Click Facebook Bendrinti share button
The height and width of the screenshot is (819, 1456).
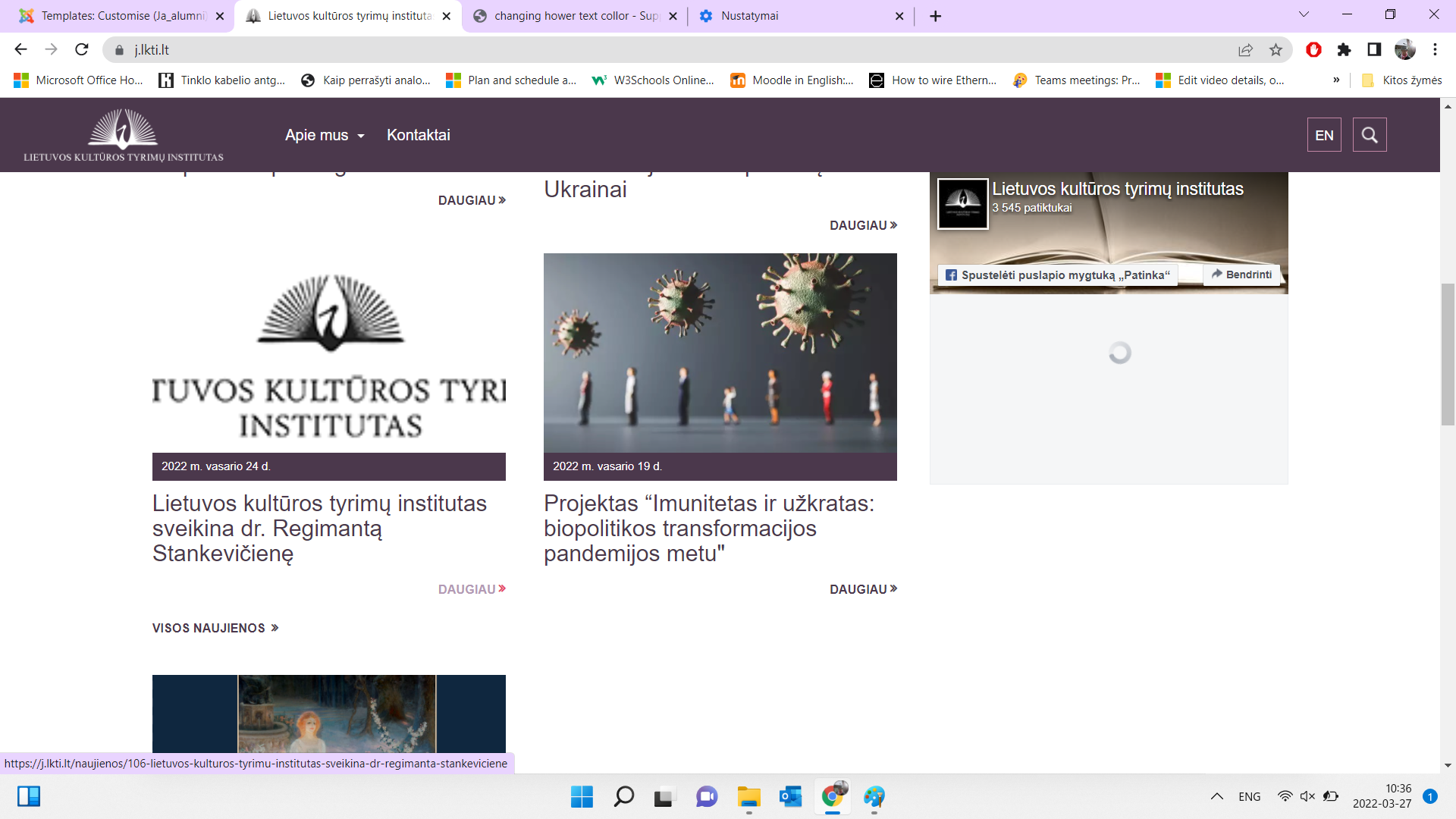[x=1241, y=275]
